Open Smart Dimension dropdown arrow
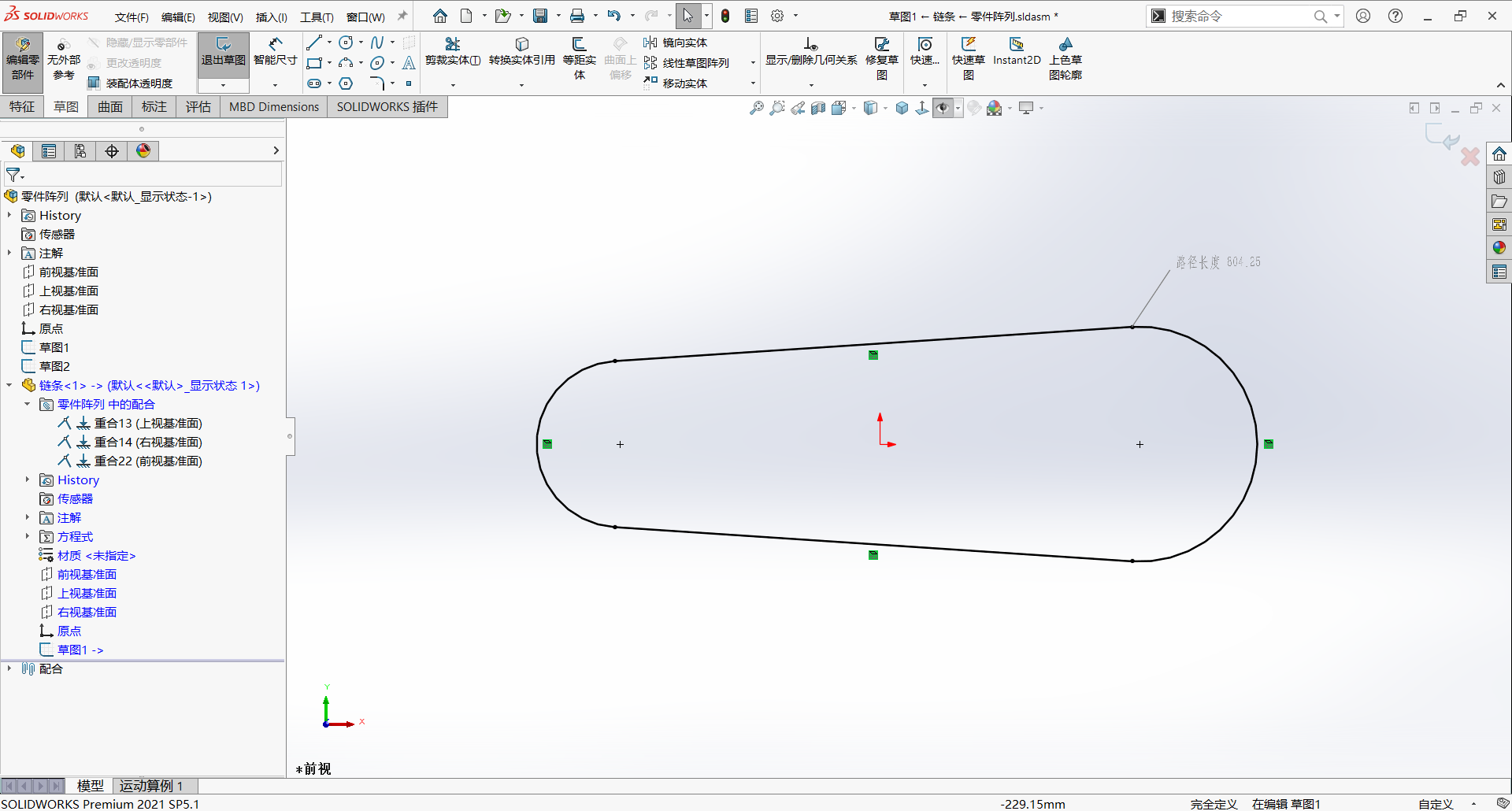This screenshot has height=811, width=1512. click(x=275, y=85)
